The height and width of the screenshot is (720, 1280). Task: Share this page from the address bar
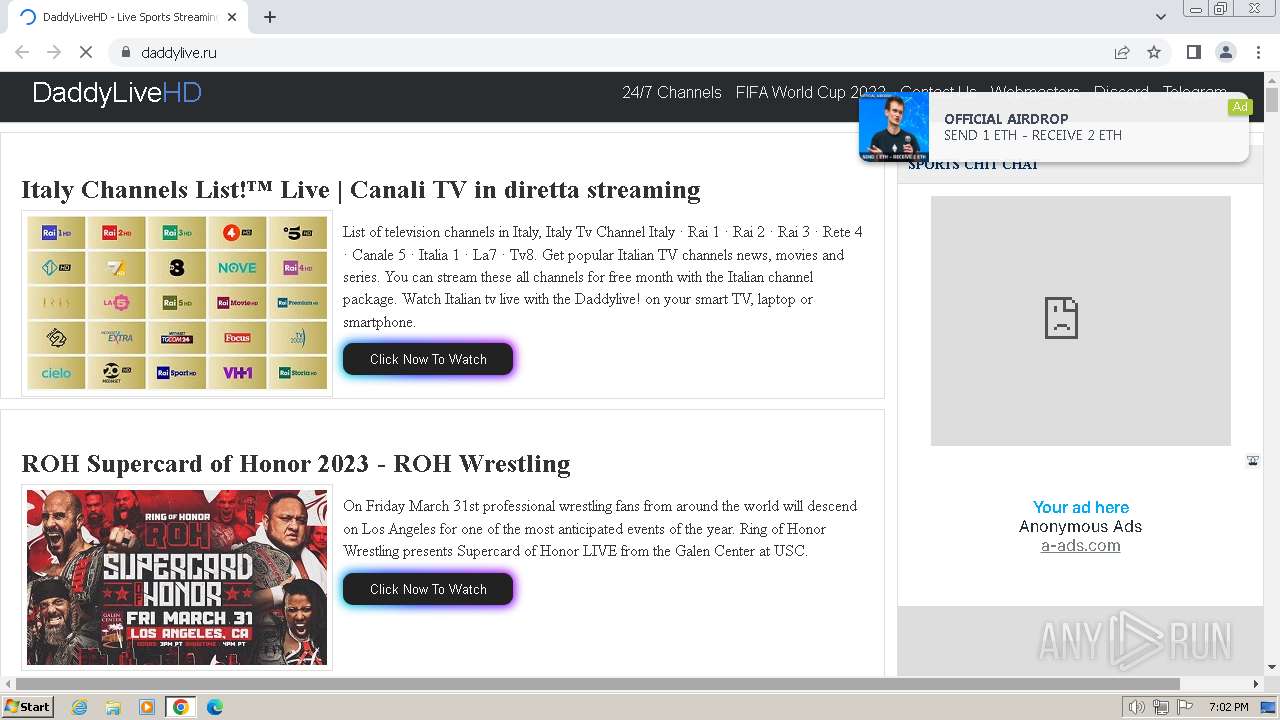(1122, 52)
